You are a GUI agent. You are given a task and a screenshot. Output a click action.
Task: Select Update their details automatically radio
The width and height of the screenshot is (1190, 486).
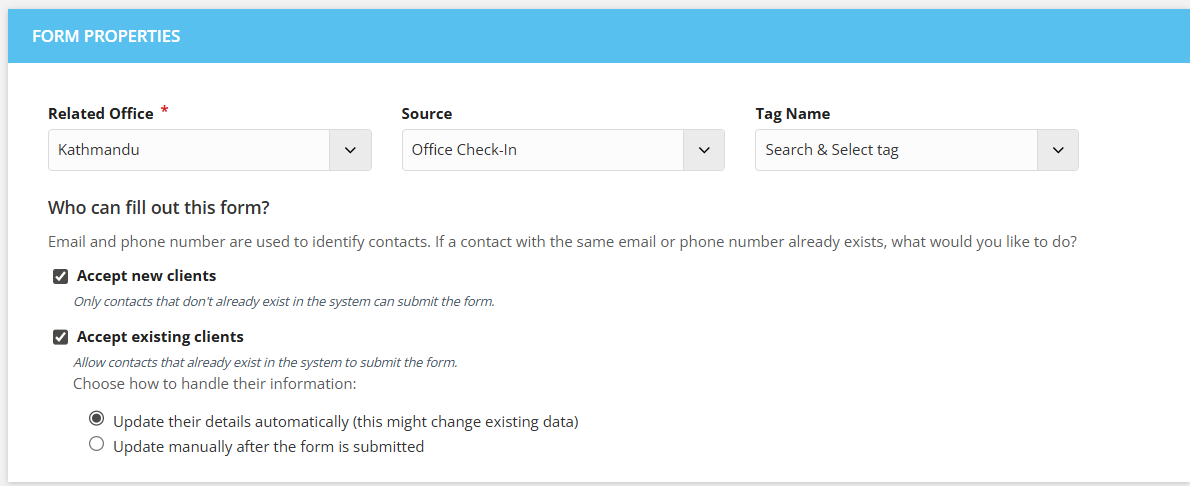[x=96, y=419]
